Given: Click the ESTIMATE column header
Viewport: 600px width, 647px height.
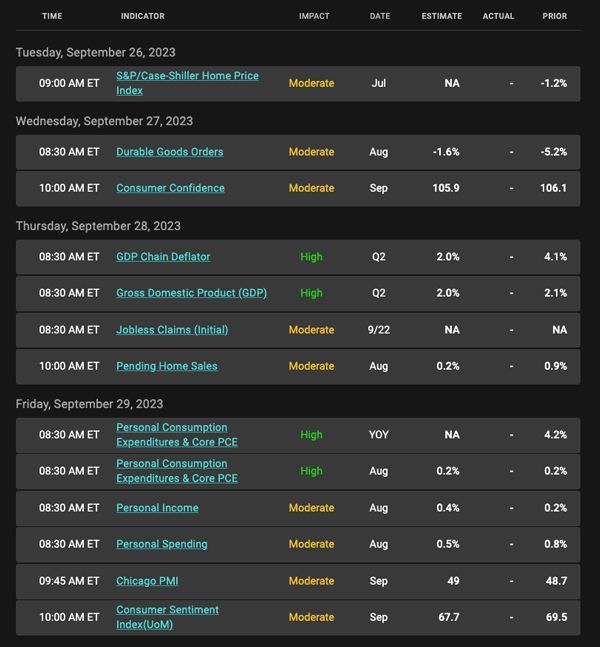Looking at the screenshot, I should click(442, 16).
